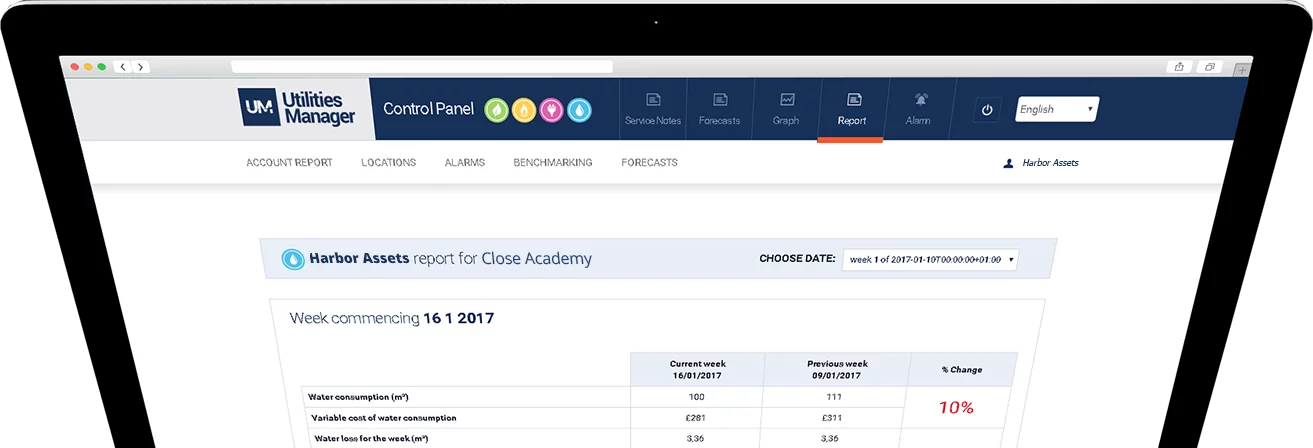Viewport: 1313px width, 448px height.
Task: Click the % Change column header
Action: tap(962, 369)
